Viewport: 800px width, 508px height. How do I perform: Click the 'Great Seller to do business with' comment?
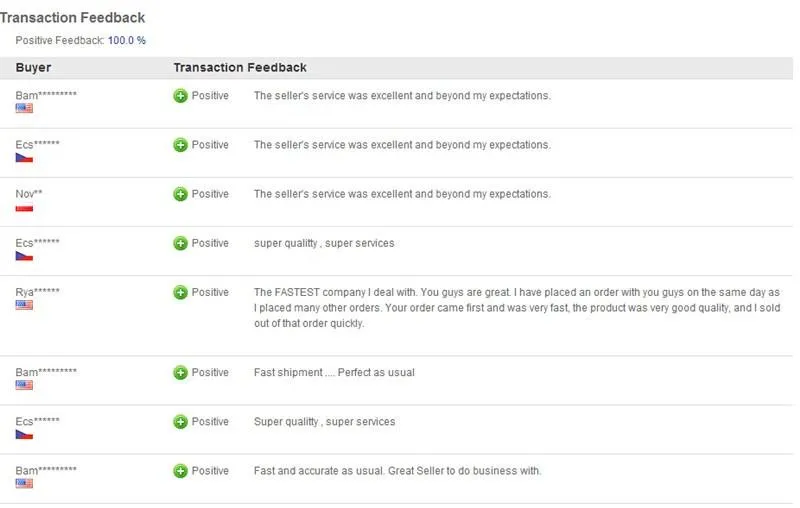pos(464,471)
